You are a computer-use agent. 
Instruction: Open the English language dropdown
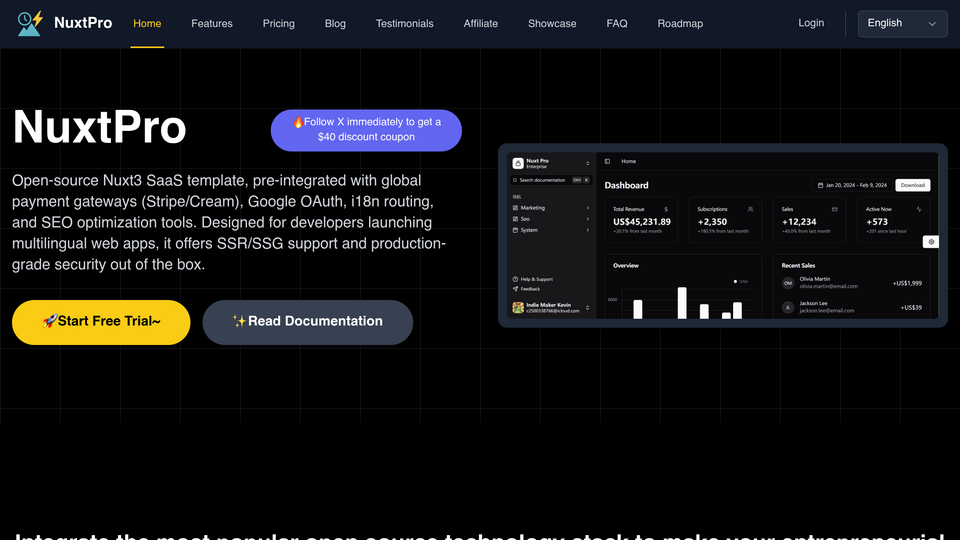902,24
